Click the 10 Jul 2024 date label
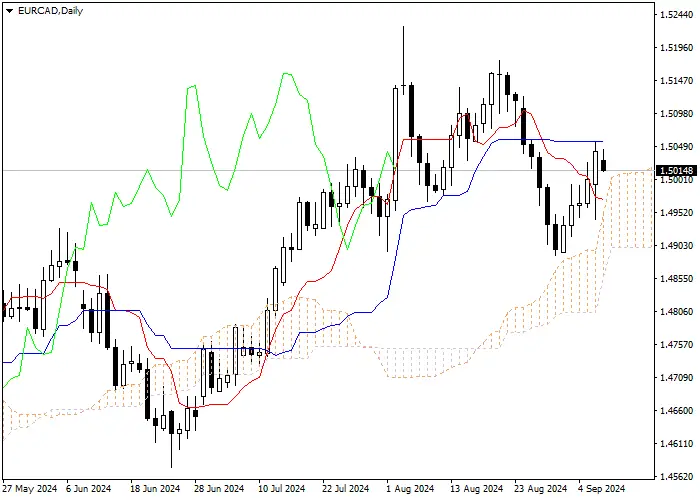This screenshot has height=500, width=700. (x=282, y=489)
